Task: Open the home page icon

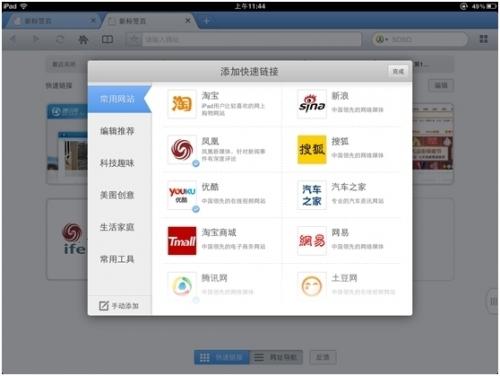Action: [x=83, y=40]
